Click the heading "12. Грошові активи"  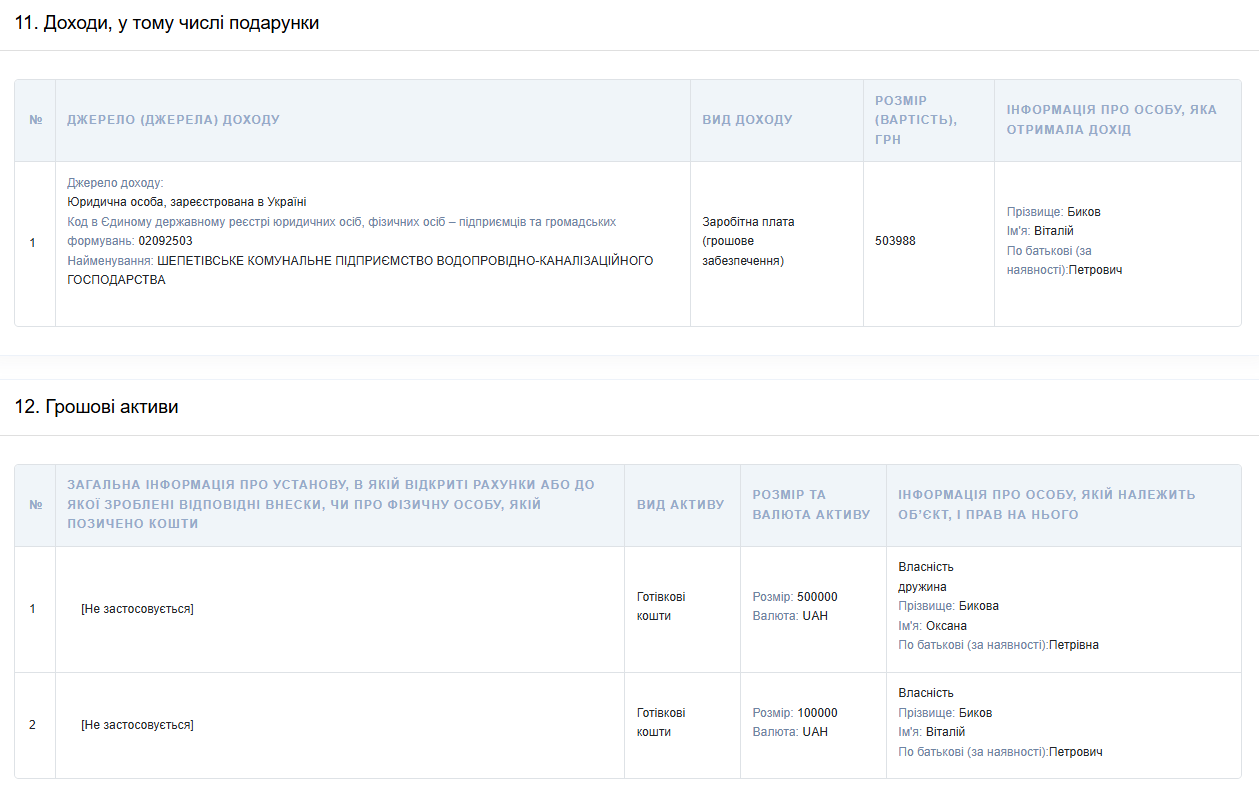(x=97, y=407)
